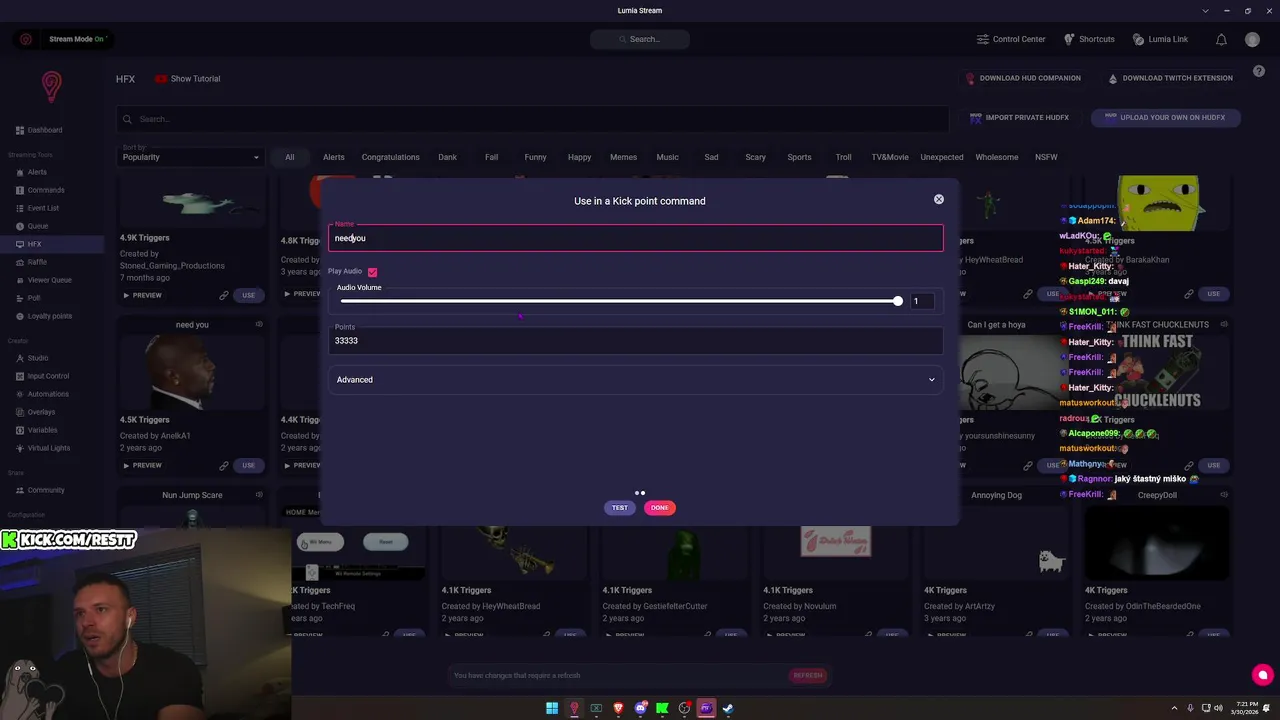Click the top bar Search field
The height and width of the screenshot is (720, 1280).
640,39
